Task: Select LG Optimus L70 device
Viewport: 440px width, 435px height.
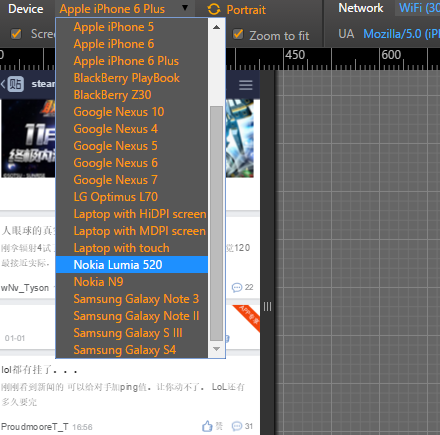Action: (x=132, y=197)
